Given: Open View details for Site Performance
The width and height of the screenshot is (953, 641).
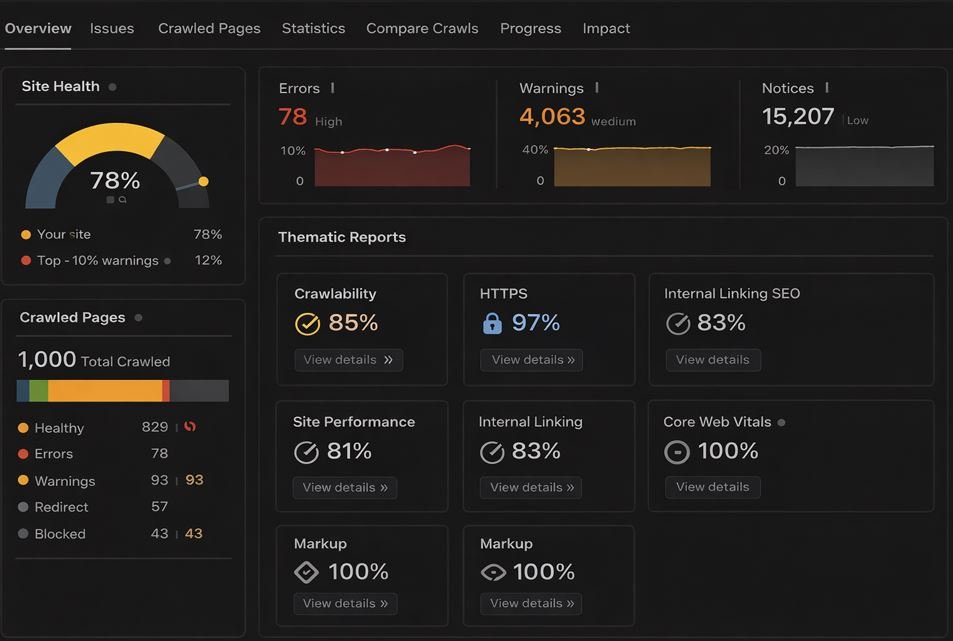Looking at the screenshot, I should point(345,488).
